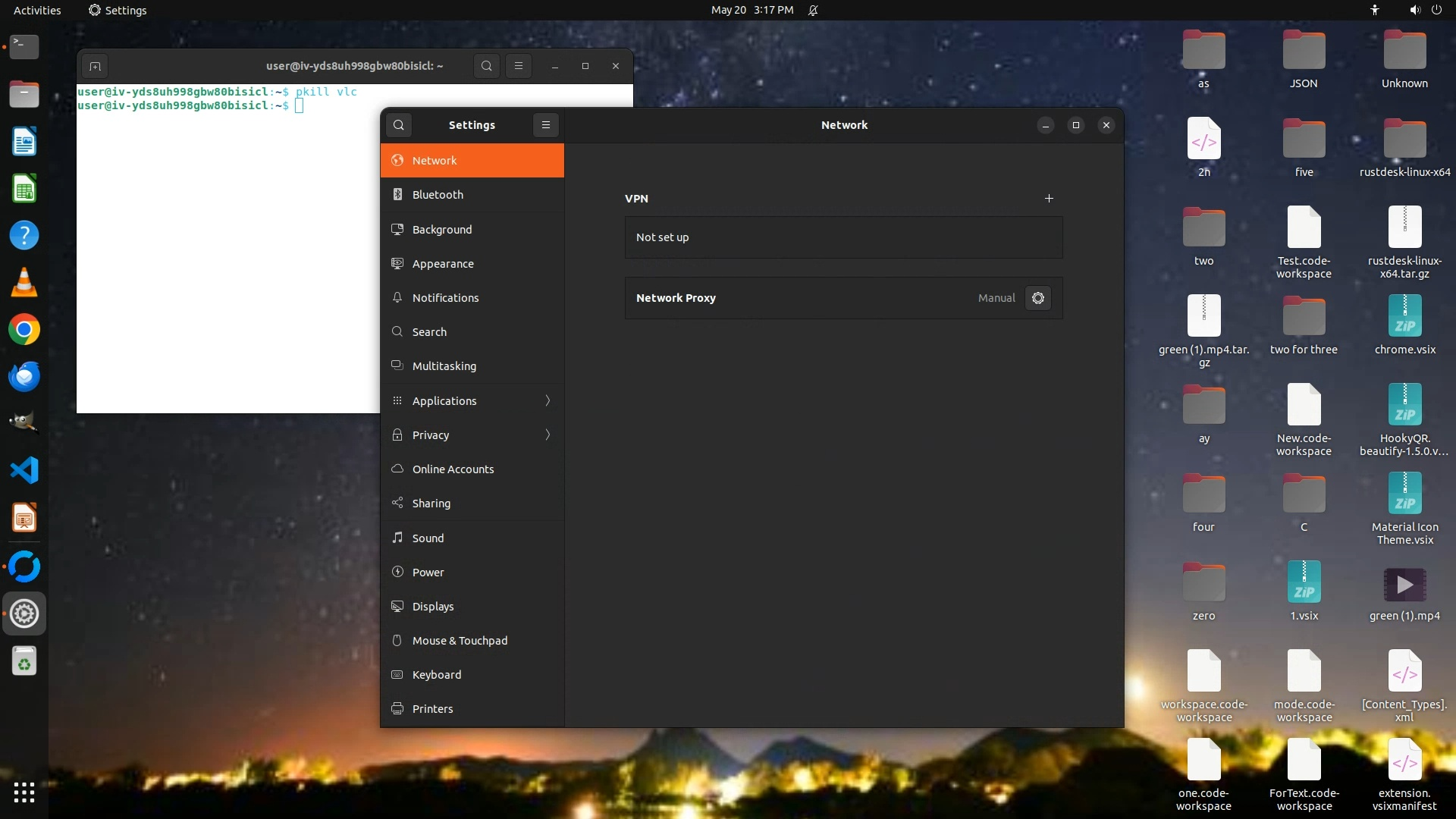Viewport: 1456px width, 819px height.
Task: Click the Settings search icon button
Action: click(399, 125)
